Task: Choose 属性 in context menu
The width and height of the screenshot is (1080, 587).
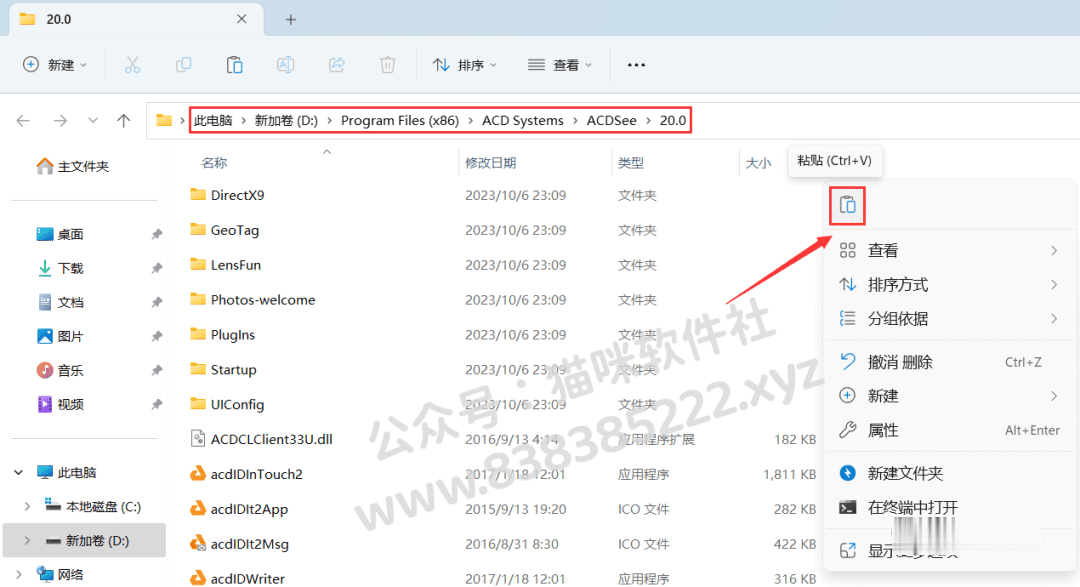Action: [949, 430]
